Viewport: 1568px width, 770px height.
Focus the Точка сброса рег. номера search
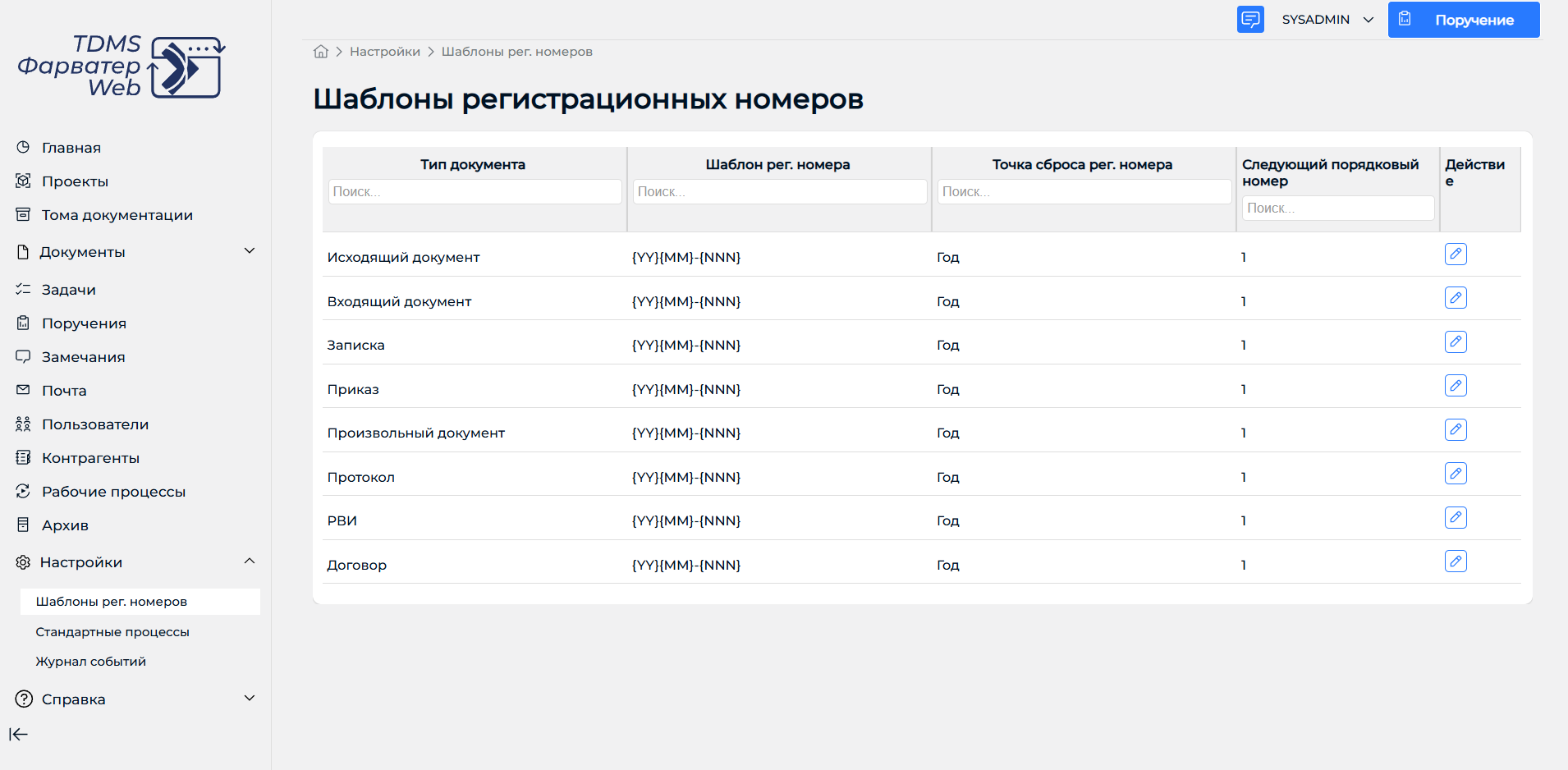(x=1084, y=191)
